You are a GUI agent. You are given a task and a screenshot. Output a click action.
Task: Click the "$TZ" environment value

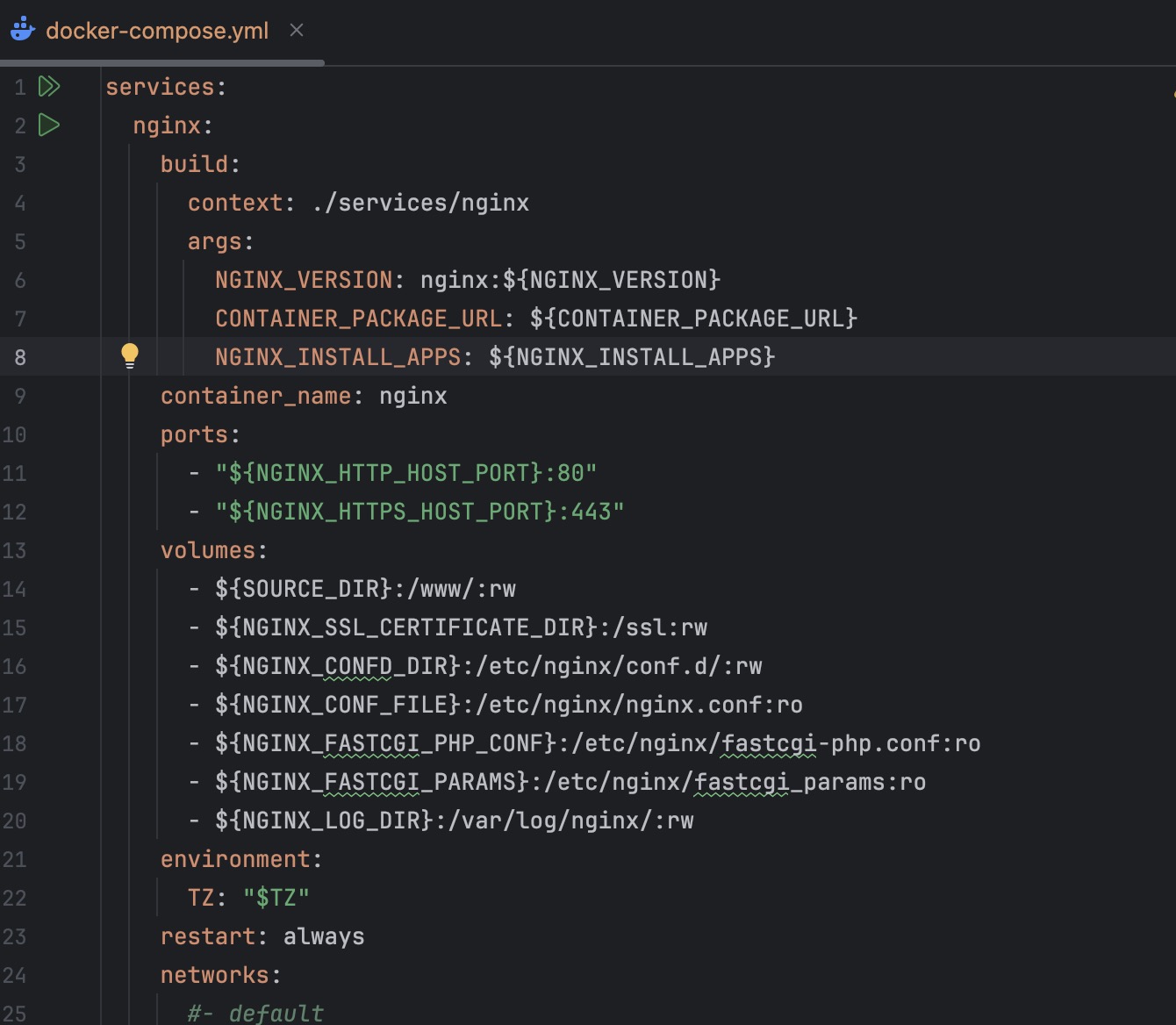(x=276, y=898)
